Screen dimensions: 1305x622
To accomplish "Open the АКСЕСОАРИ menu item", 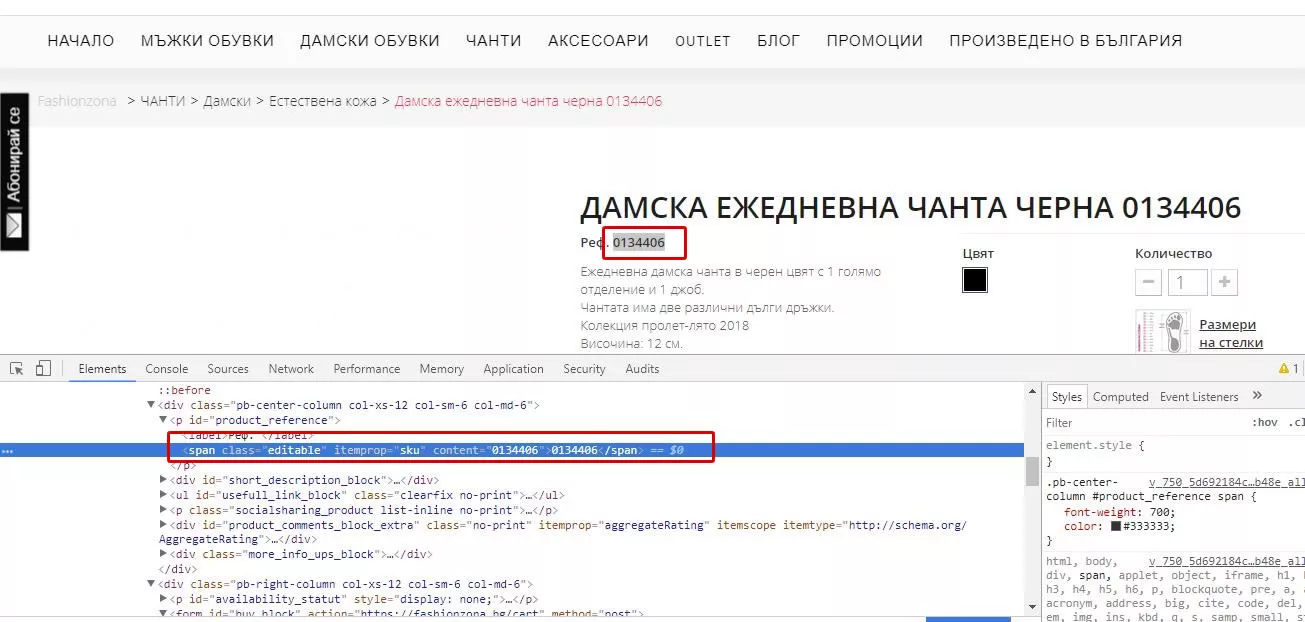I will (x=598, y=41).
